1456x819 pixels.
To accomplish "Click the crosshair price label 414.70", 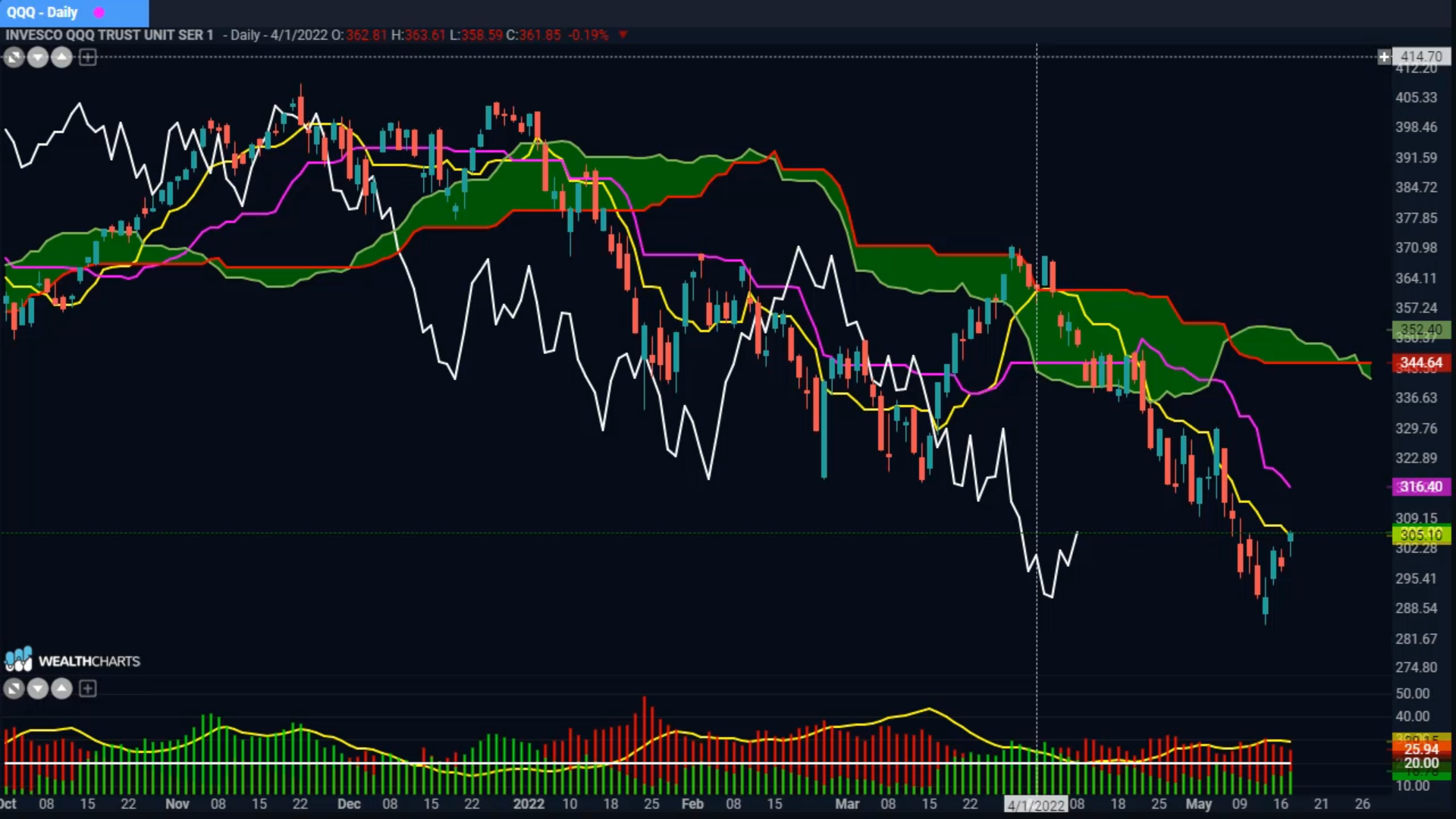I will click(x=1422, y=56).
